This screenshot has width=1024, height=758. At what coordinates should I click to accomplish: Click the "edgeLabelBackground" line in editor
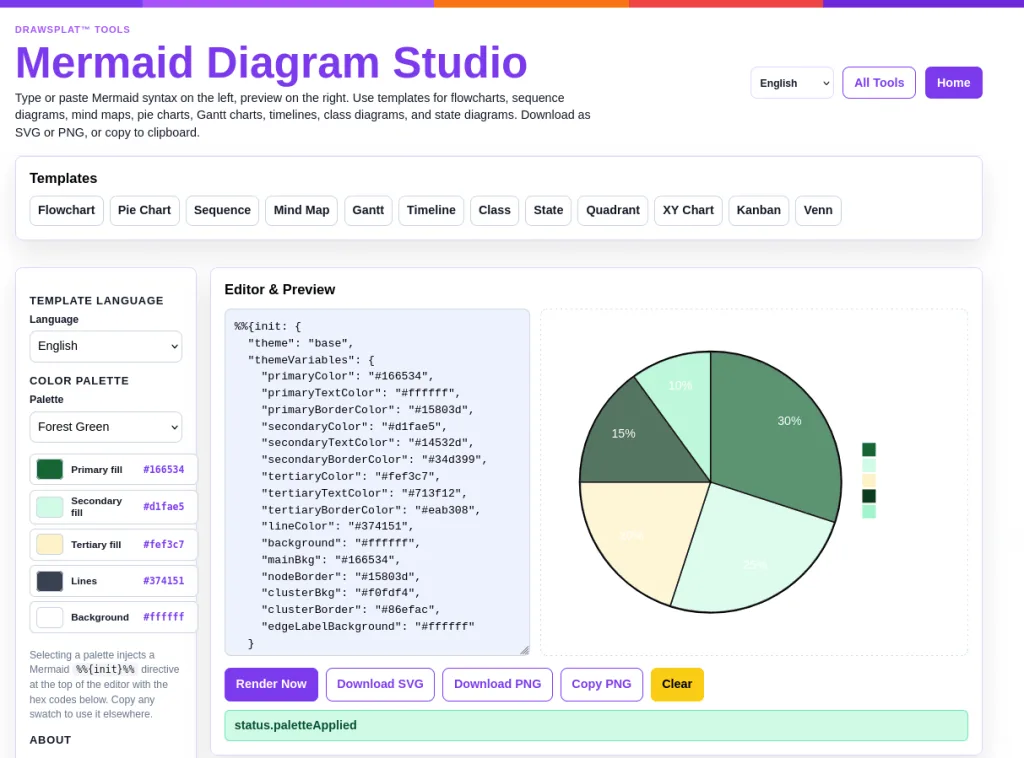(x=367, y=627)
